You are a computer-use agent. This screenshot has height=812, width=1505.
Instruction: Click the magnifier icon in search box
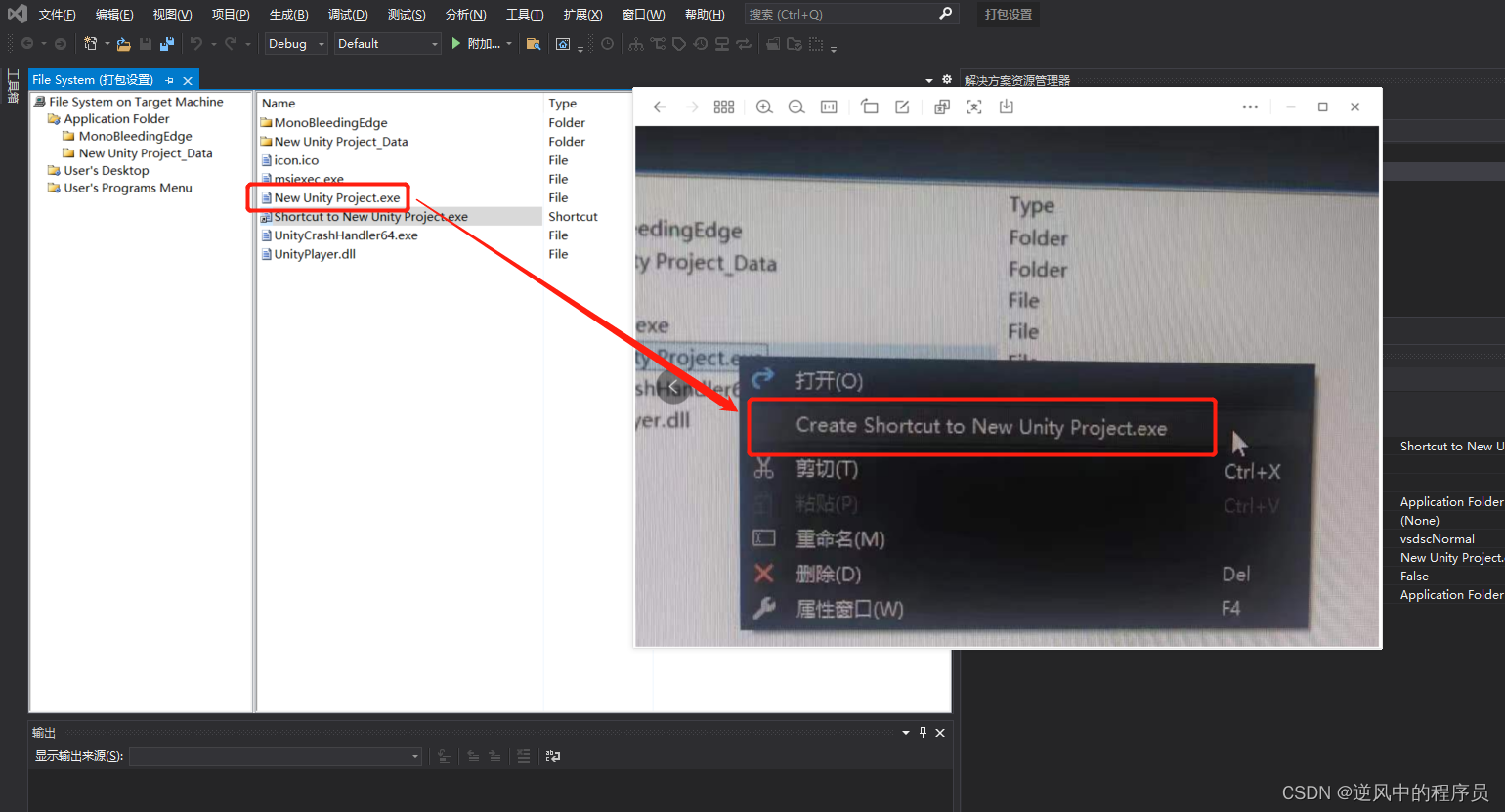click(945, 14)
